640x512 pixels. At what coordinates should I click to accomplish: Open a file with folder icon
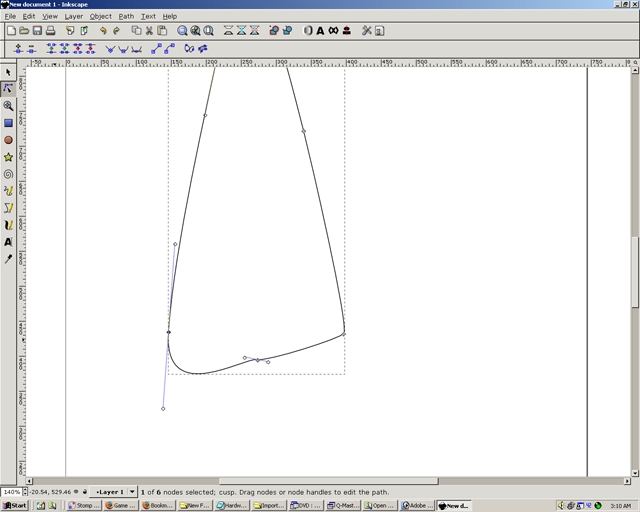coord(24,31)
